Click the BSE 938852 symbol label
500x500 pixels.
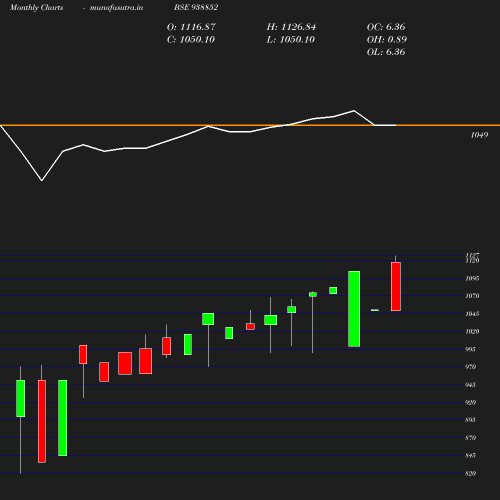coord(196,7)
